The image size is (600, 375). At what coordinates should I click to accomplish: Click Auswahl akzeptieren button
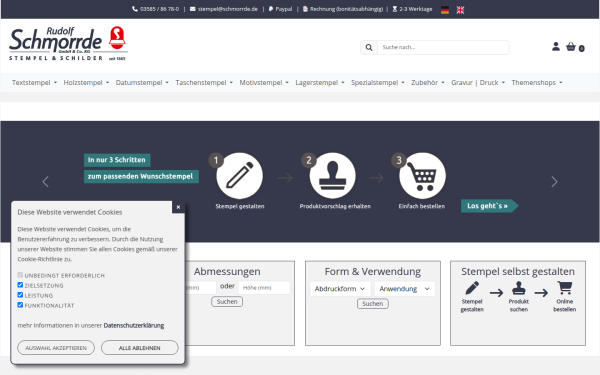(56, 348)
